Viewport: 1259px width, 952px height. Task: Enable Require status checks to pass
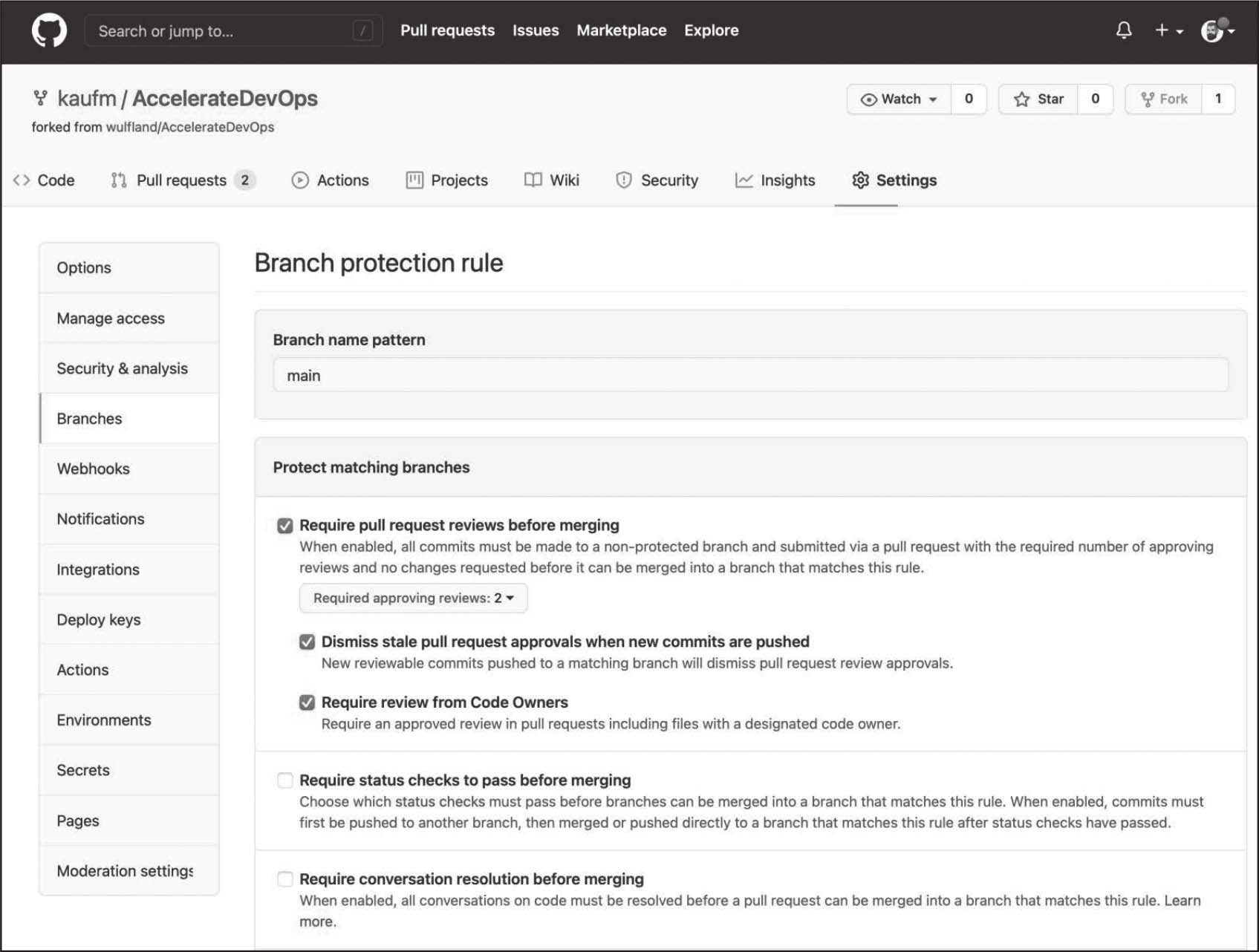tap(285, 780)
